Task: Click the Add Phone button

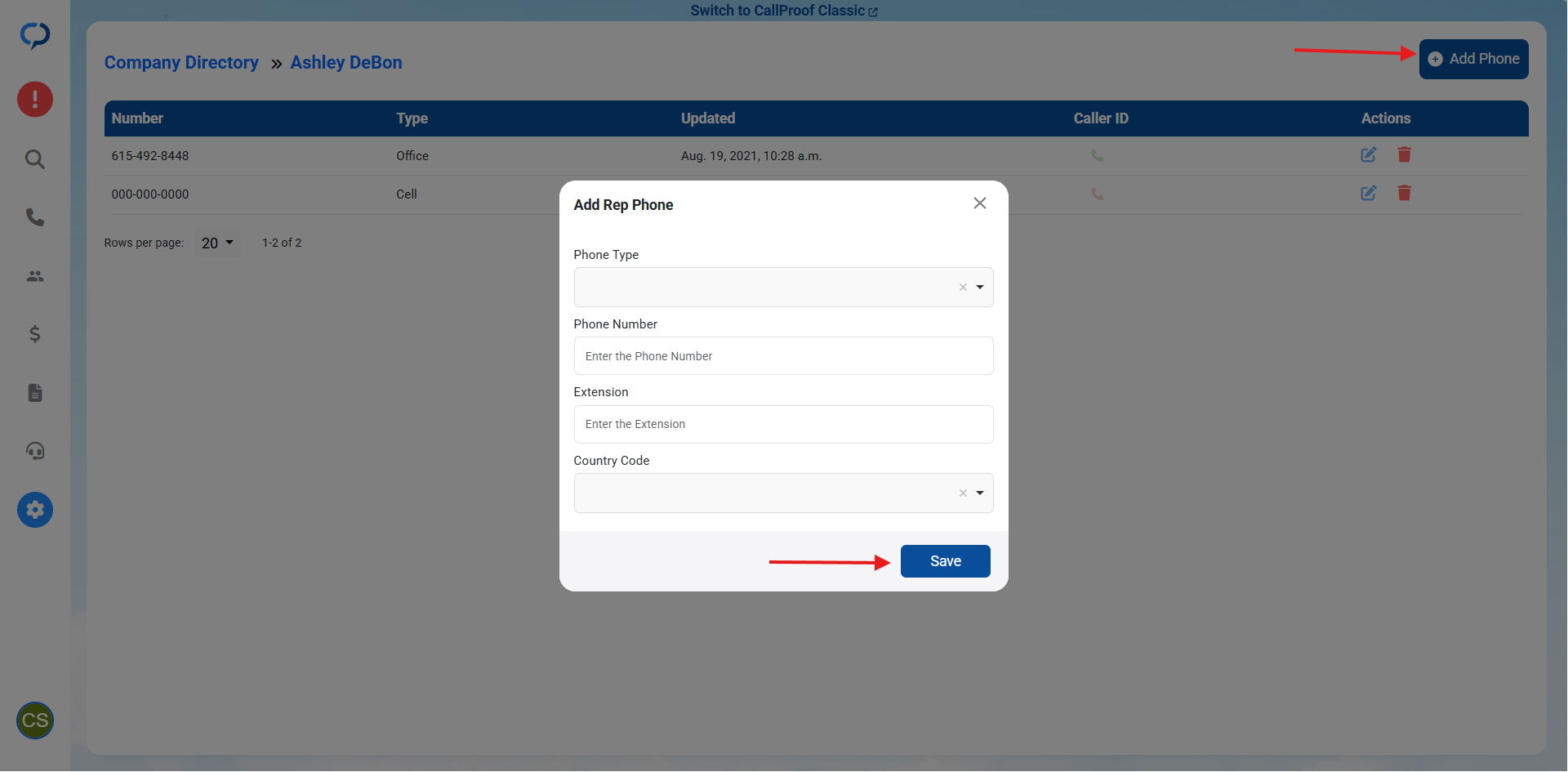Action: [1473, 59]
